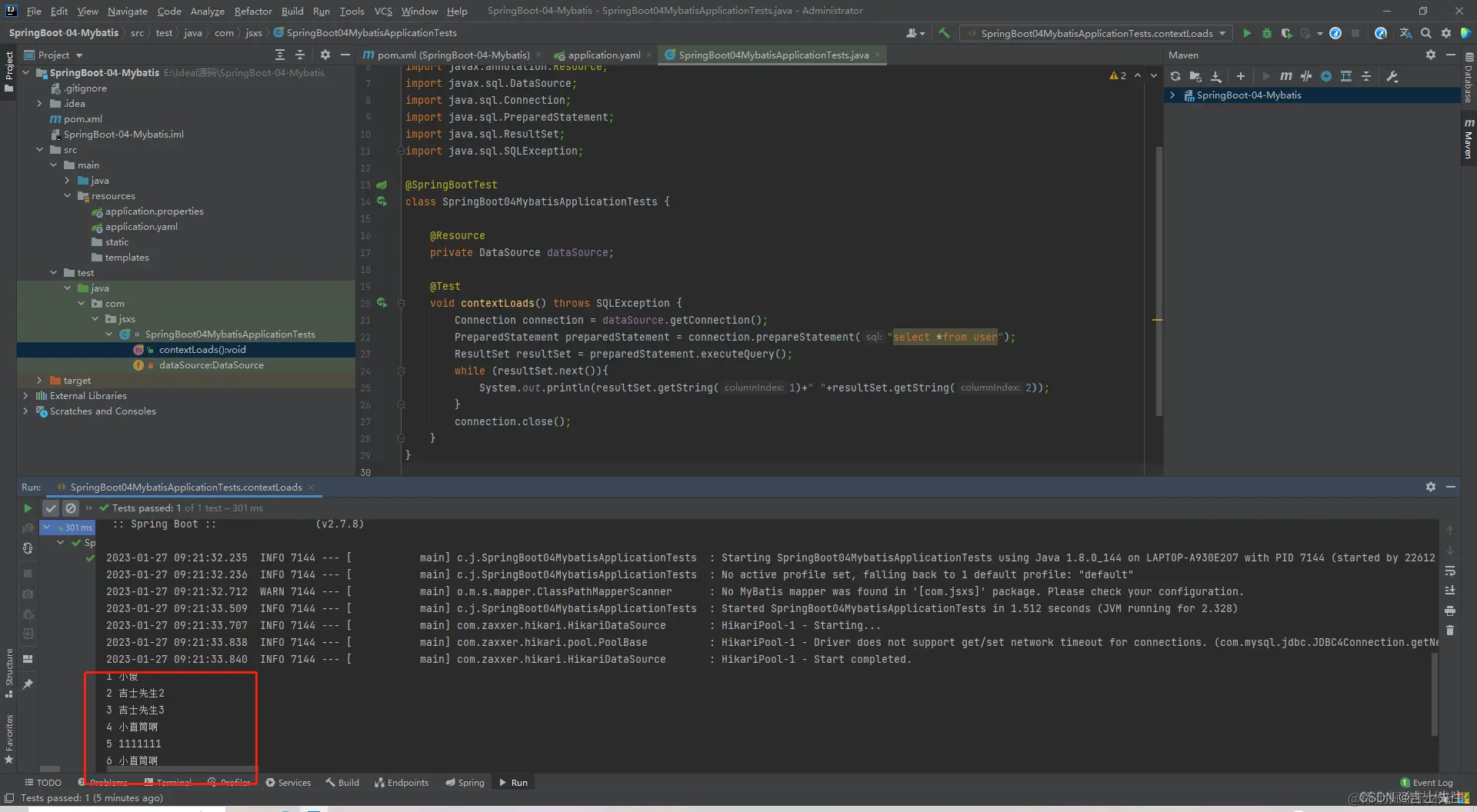Open the Terminal tool window button

point(168,783)
